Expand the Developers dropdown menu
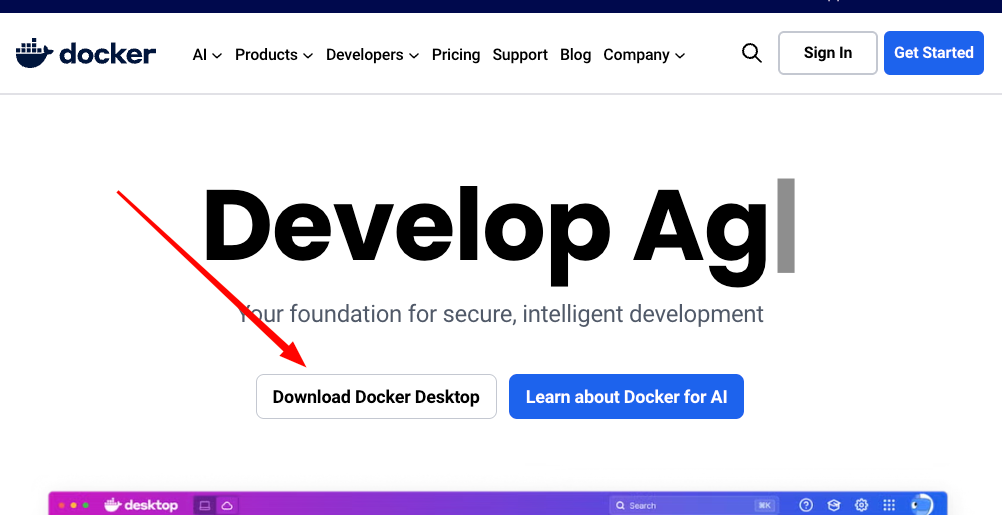Screen dimensions: 1002x515 372,55
